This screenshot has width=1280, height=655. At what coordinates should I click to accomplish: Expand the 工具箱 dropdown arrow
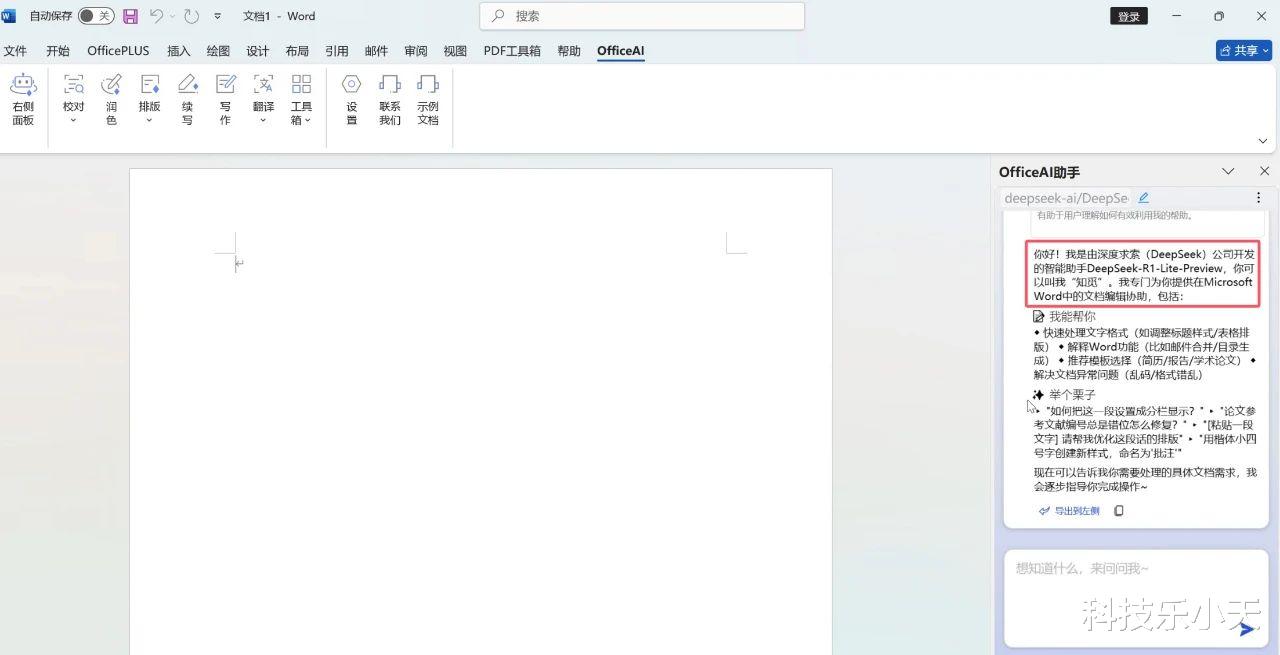tap(308, 120)
